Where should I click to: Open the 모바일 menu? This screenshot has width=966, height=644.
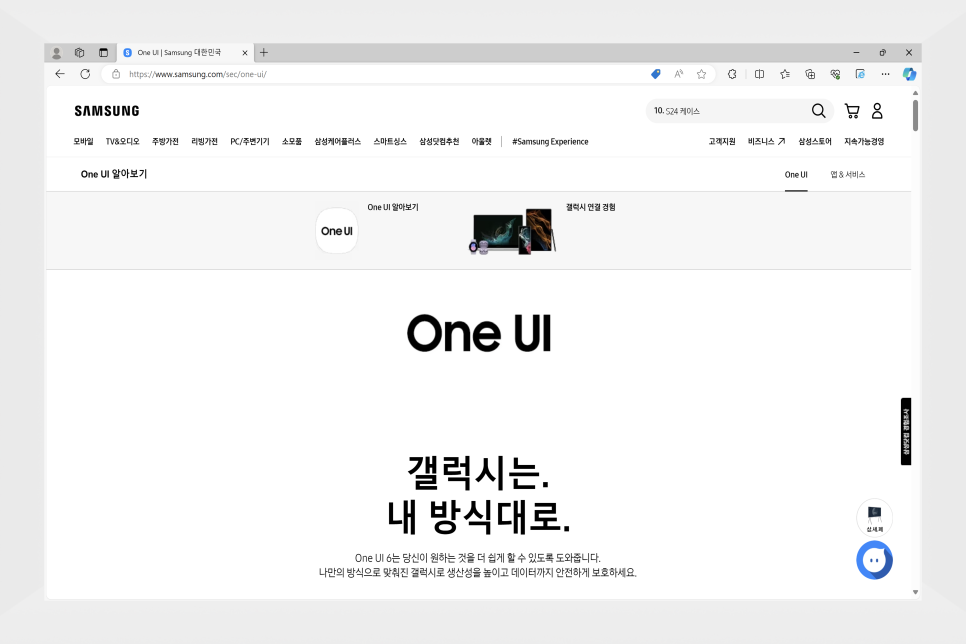pyautogui.click(x=83, y=142)
